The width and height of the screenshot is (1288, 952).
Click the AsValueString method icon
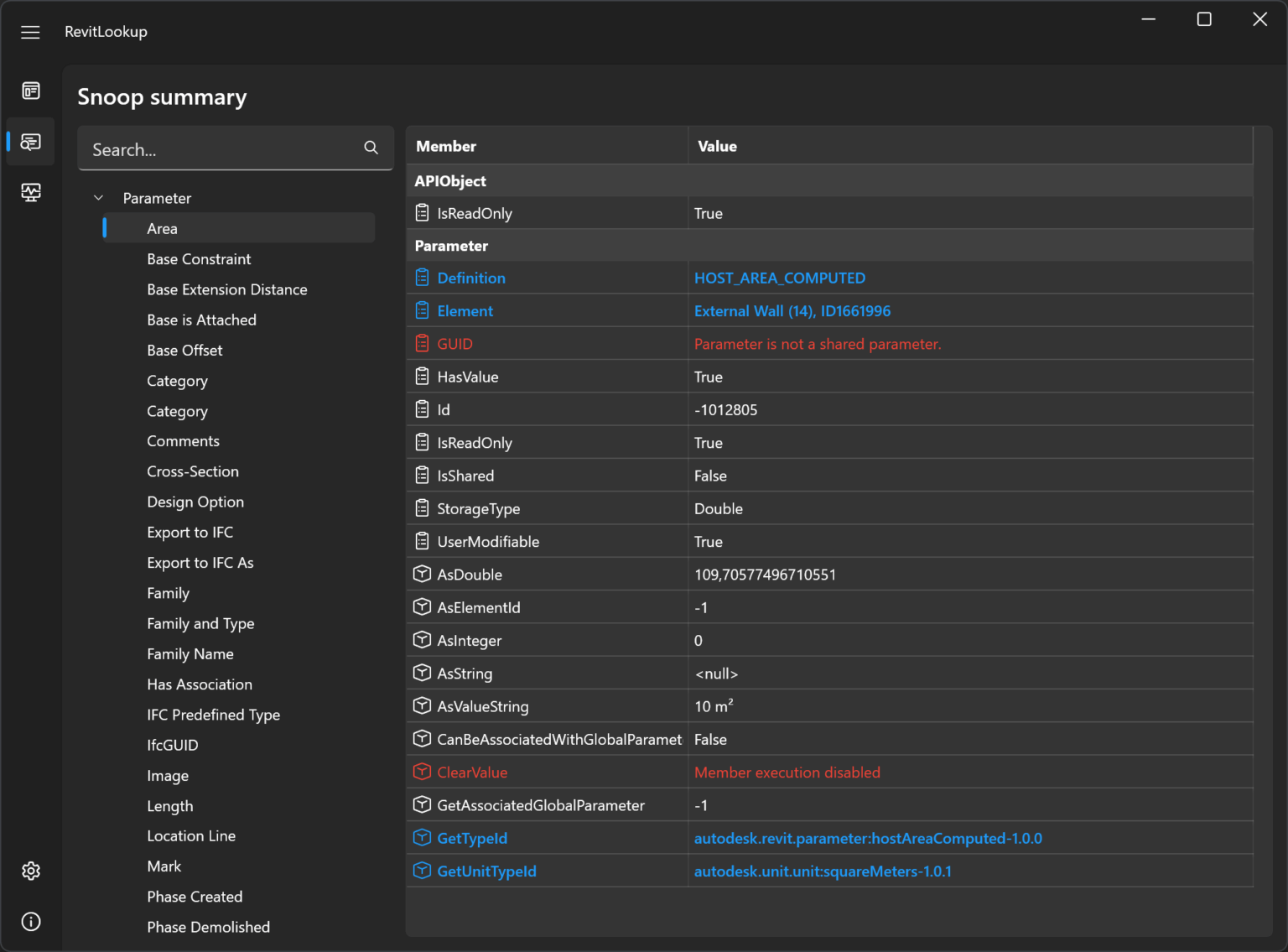coord(423,705)
